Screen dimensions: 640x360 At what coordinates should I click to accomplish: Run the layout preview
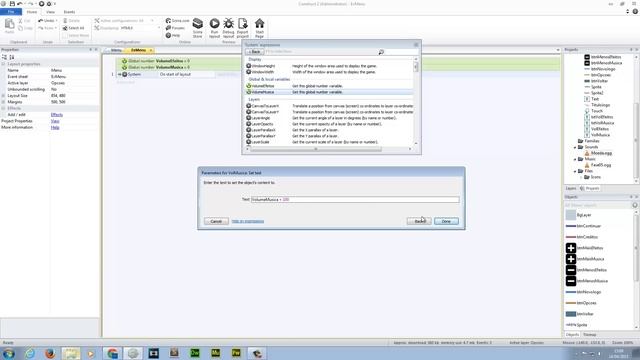coord(214,28)
